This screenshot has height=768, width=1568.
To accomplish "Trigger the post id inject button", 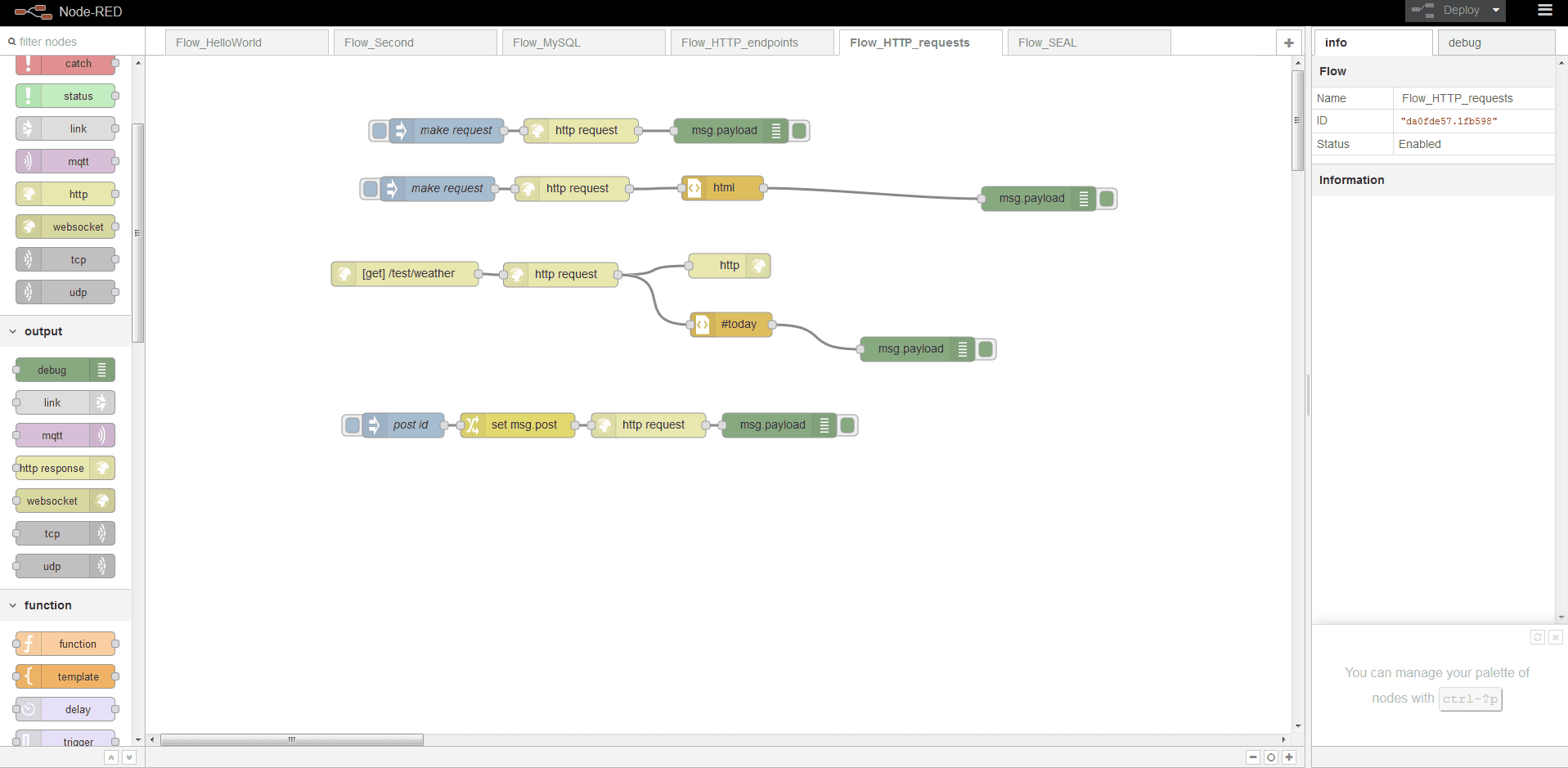I will (353, 425).
